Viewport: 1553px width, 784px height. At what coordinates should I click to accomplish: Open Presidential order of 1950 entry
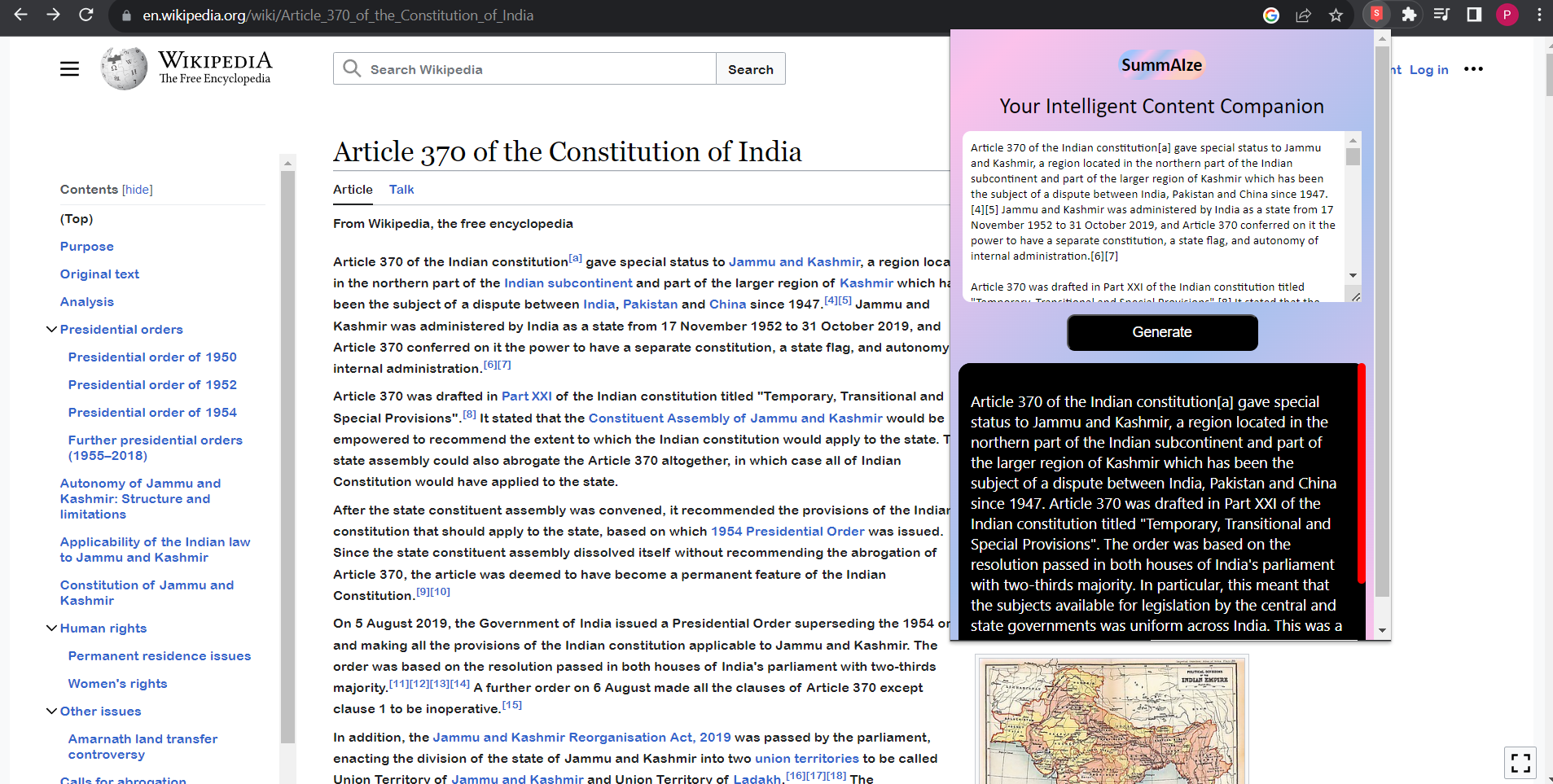pos(152,357)
